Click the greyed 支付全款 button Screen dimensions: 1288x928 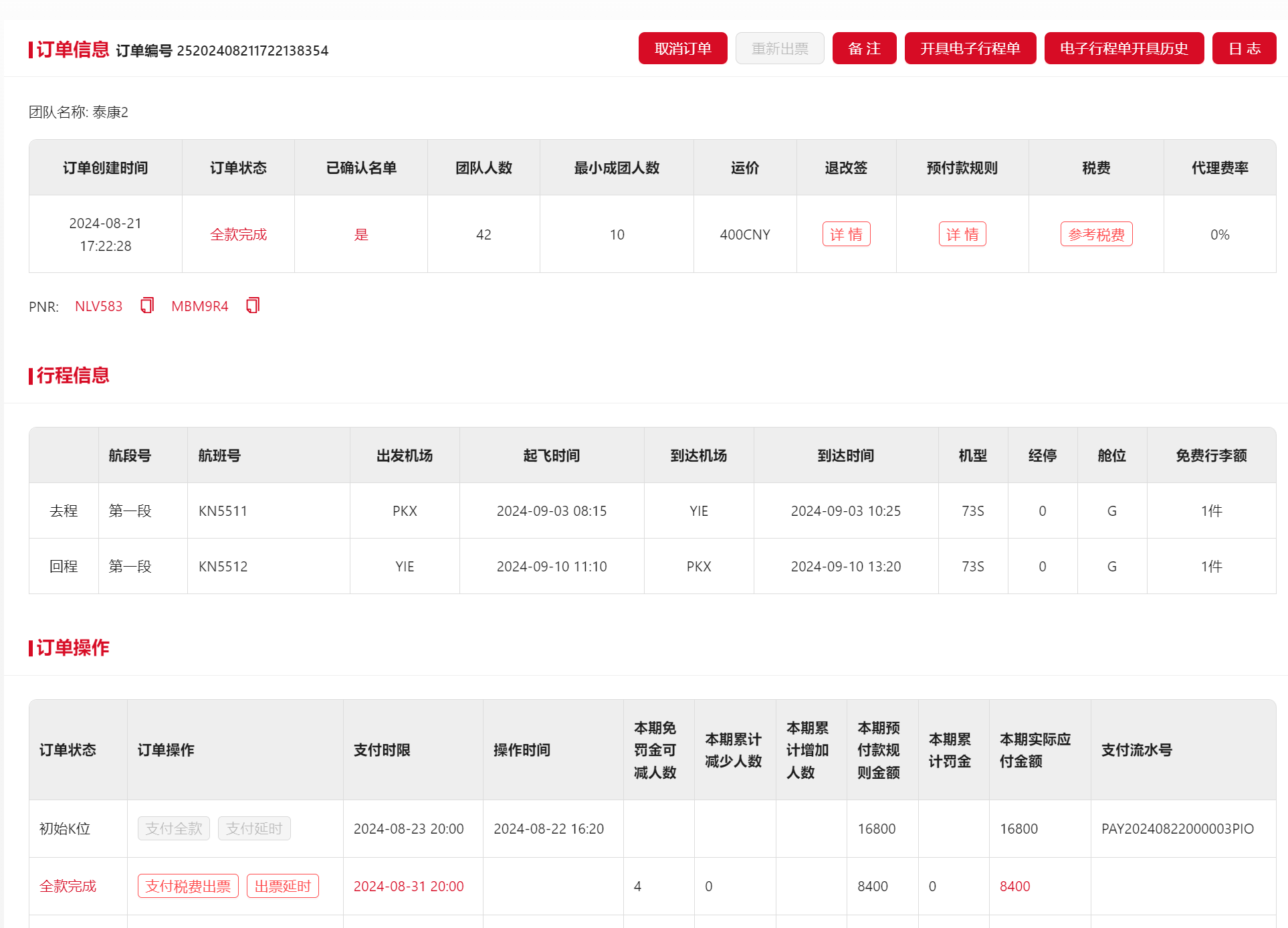(173, 828)
